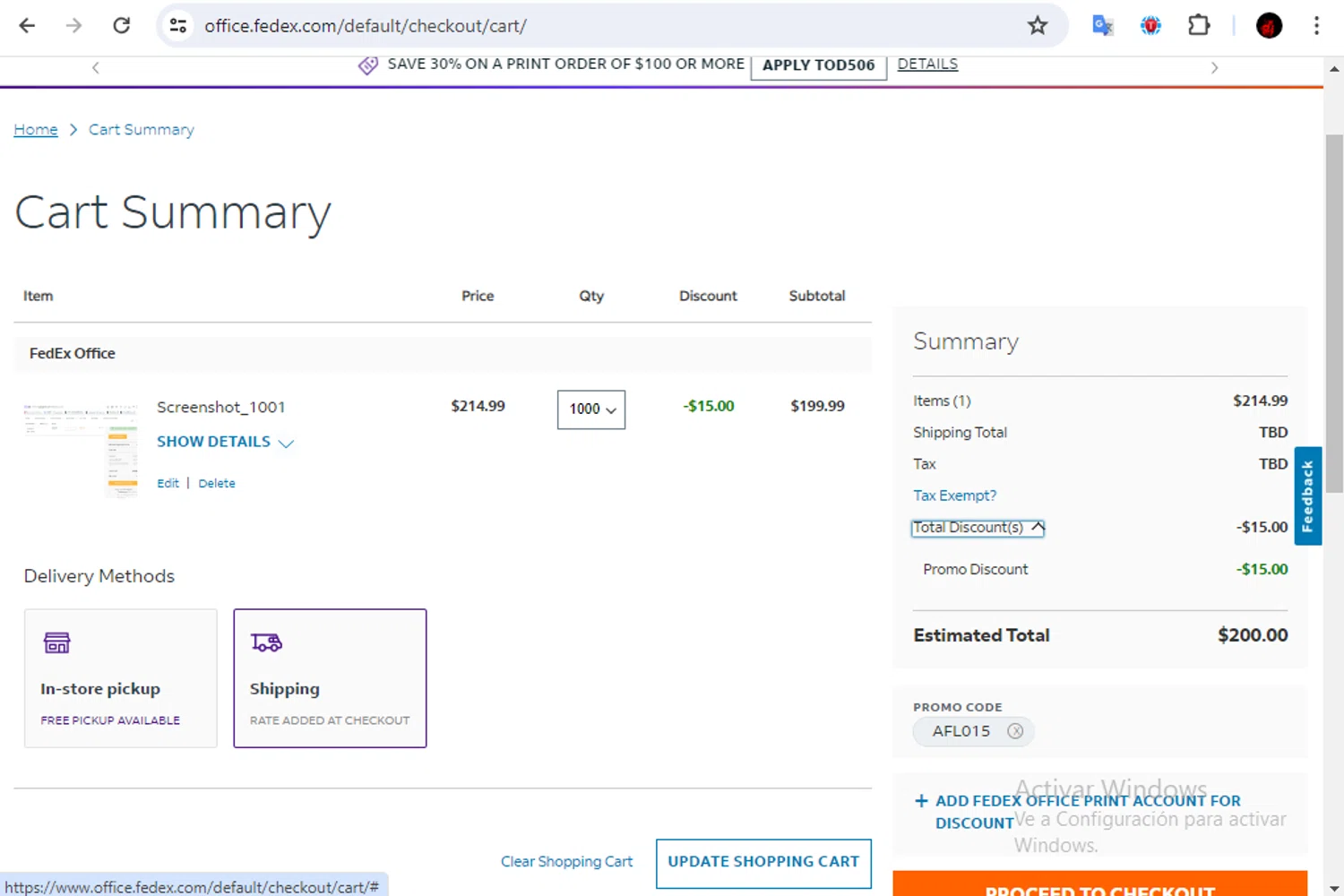Expand SHOW DETAILS for Screenshot_1001

point(225,442)
